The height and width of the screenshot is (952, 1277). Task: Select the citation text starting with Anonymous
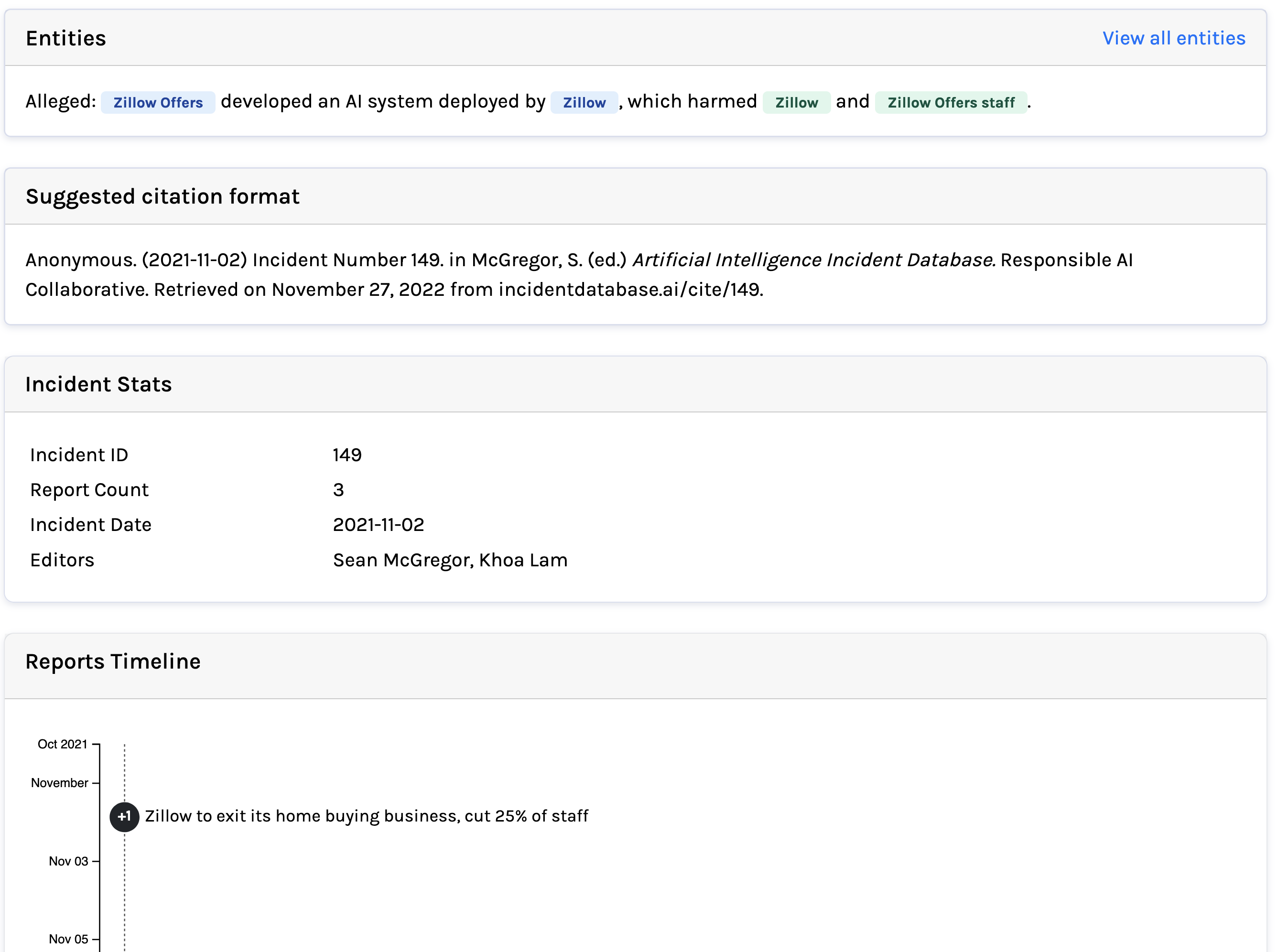(x=579, y=274)
